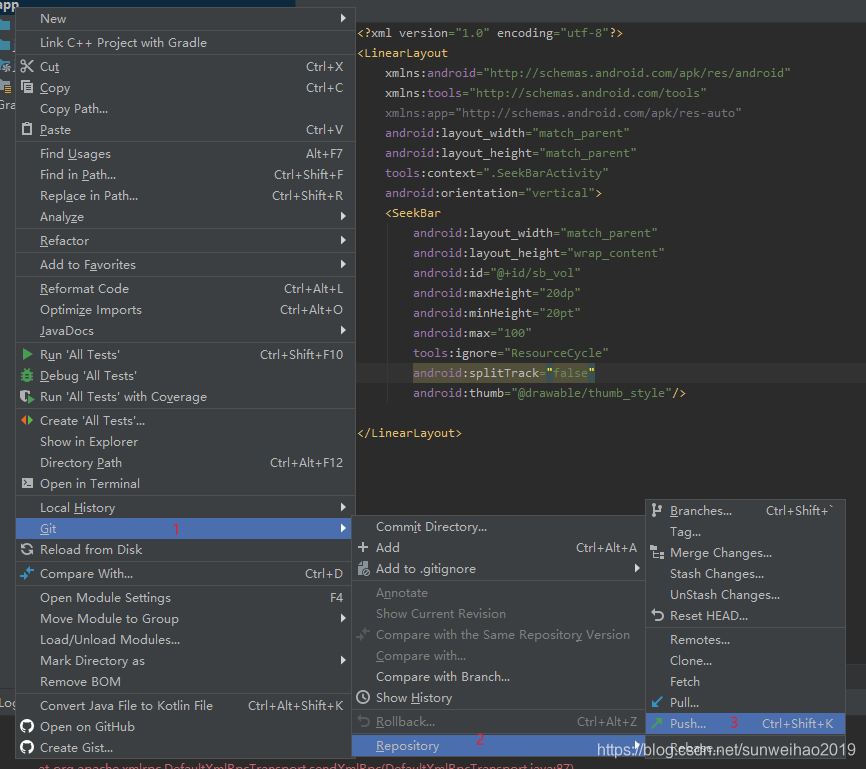Choose Compare with Branch...
This screenshot has width=866, height=769.
[498, 676]
